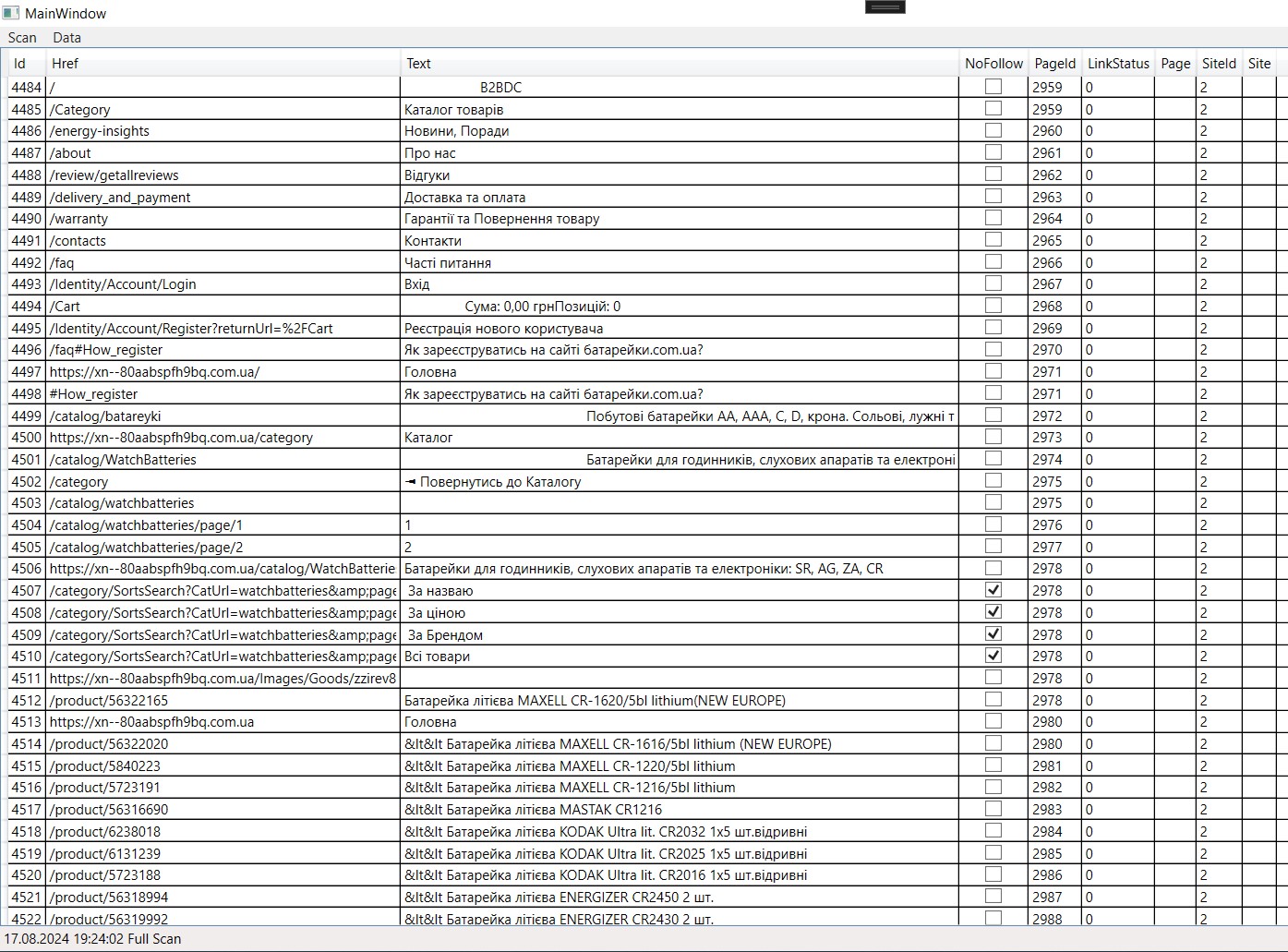
Task: Sort by the Id column header
Action: coord(28,64)
